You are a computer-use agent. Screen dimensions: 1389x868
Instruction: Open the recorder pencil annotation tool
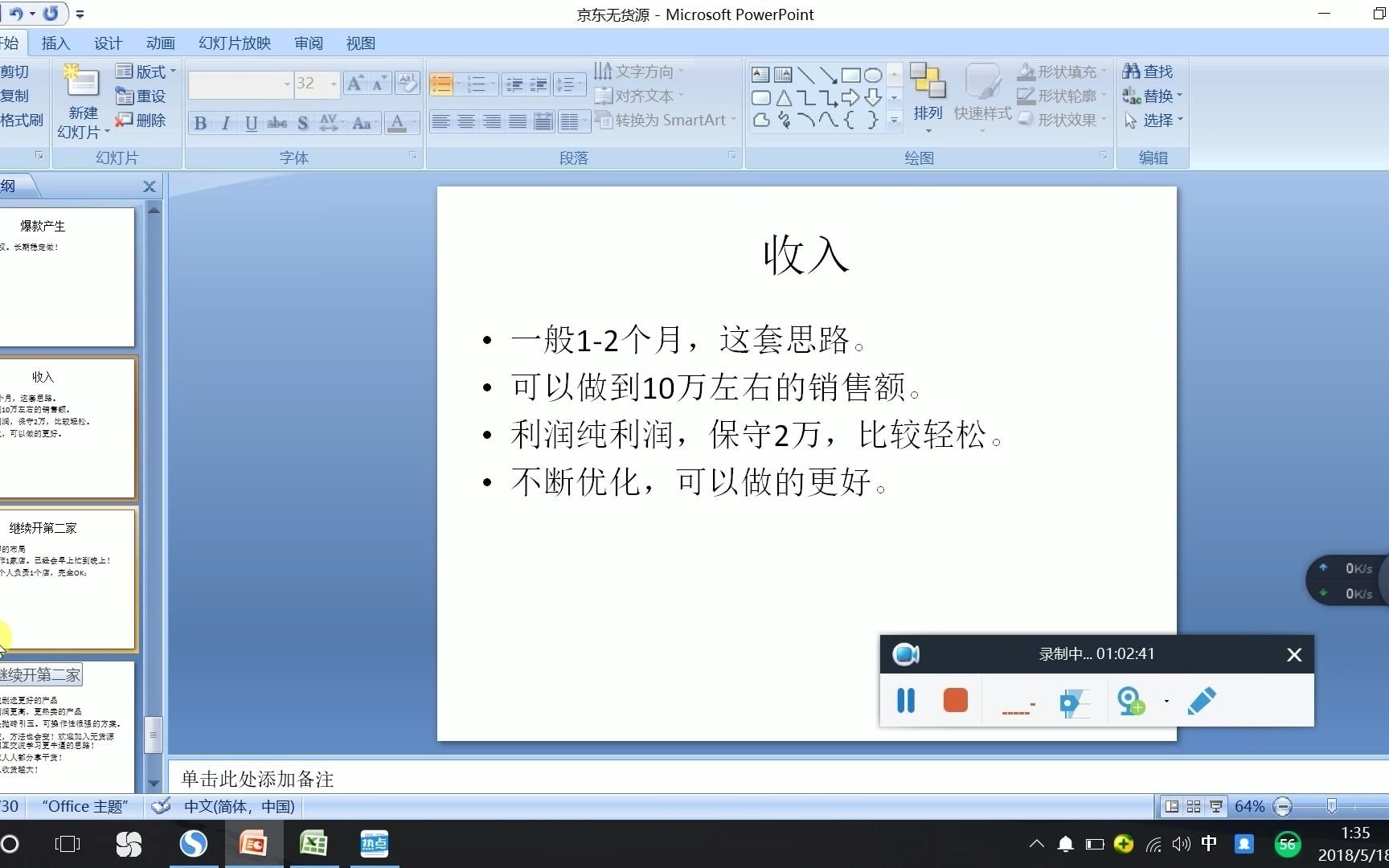point(1202,700)
